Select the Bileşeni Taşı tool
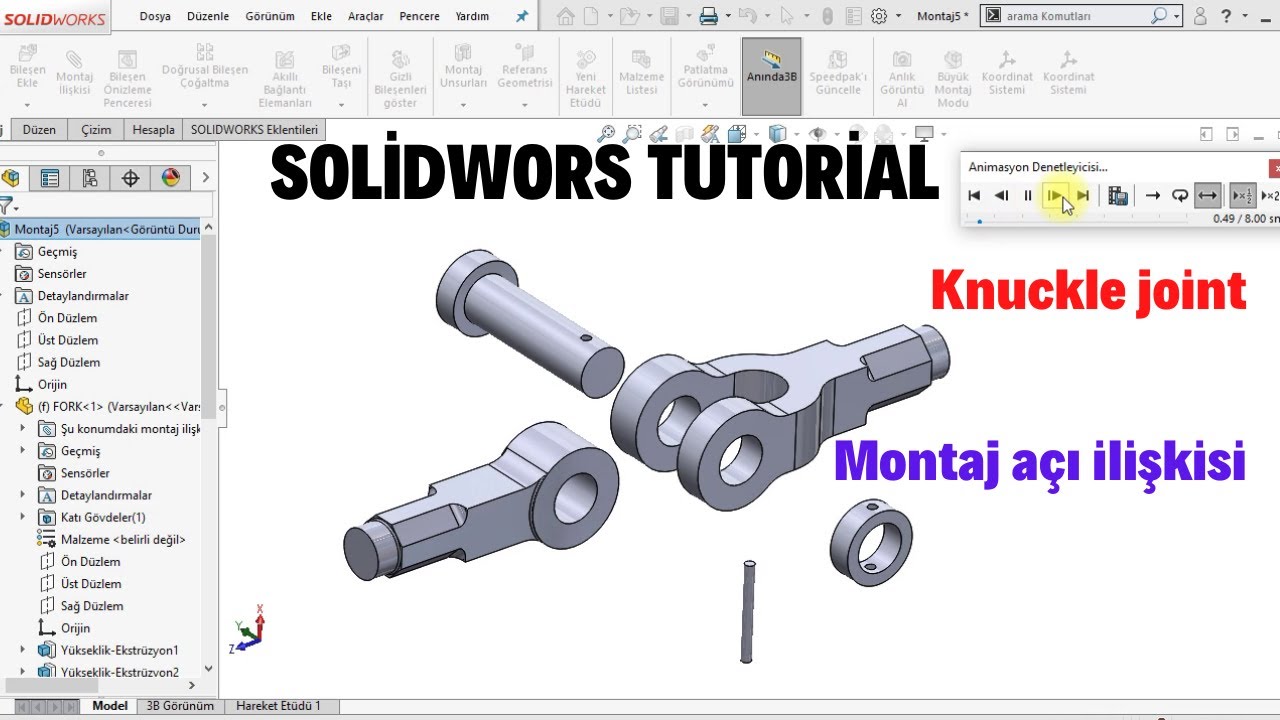Viewport: 1280px width, 720px height. pos(341,65)
